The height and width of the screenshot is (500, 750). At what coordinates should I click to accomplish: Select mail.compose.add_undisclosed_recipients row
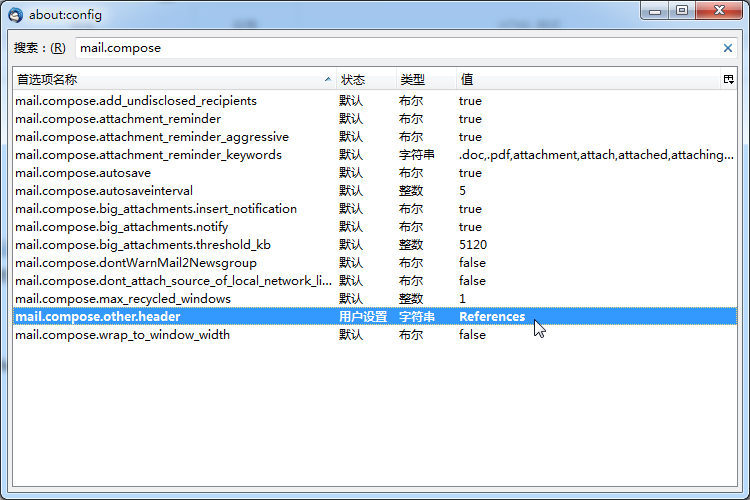pos(375,101)
